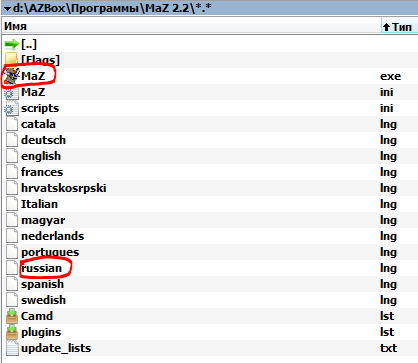Viewport: 418px width, 363px height.
Task: Click the lng type of russian row
Action: pos(388,269)
